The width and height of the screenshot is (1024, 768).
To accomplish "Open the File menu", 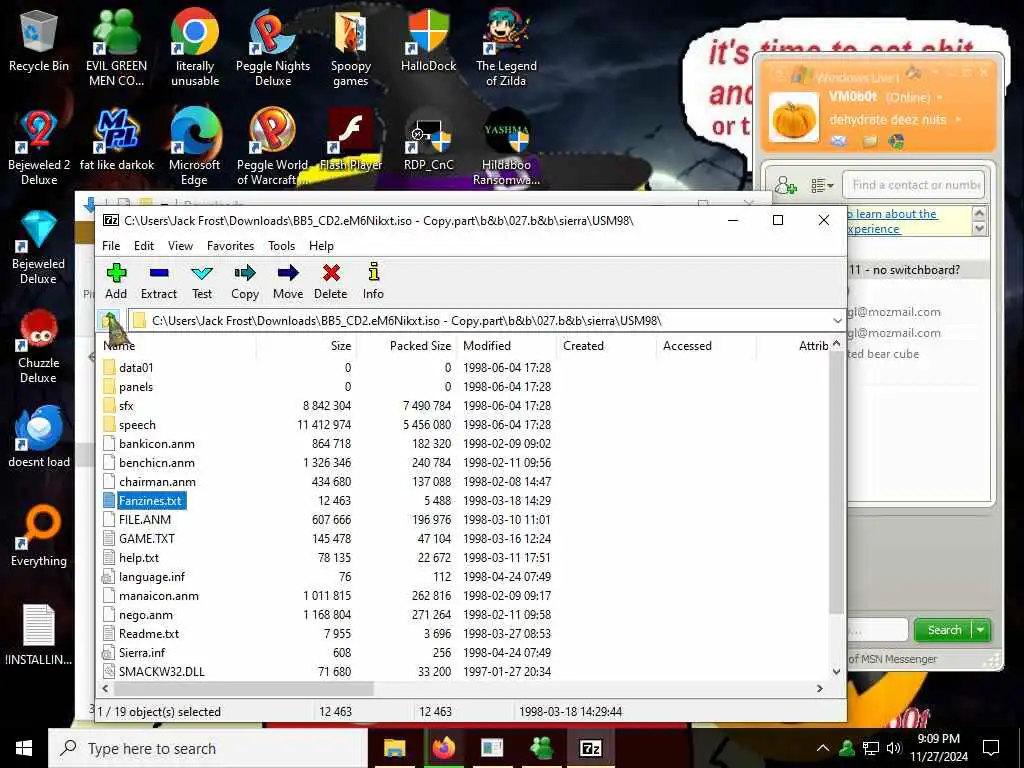I will pyautogui.click(x=111, y=246).
